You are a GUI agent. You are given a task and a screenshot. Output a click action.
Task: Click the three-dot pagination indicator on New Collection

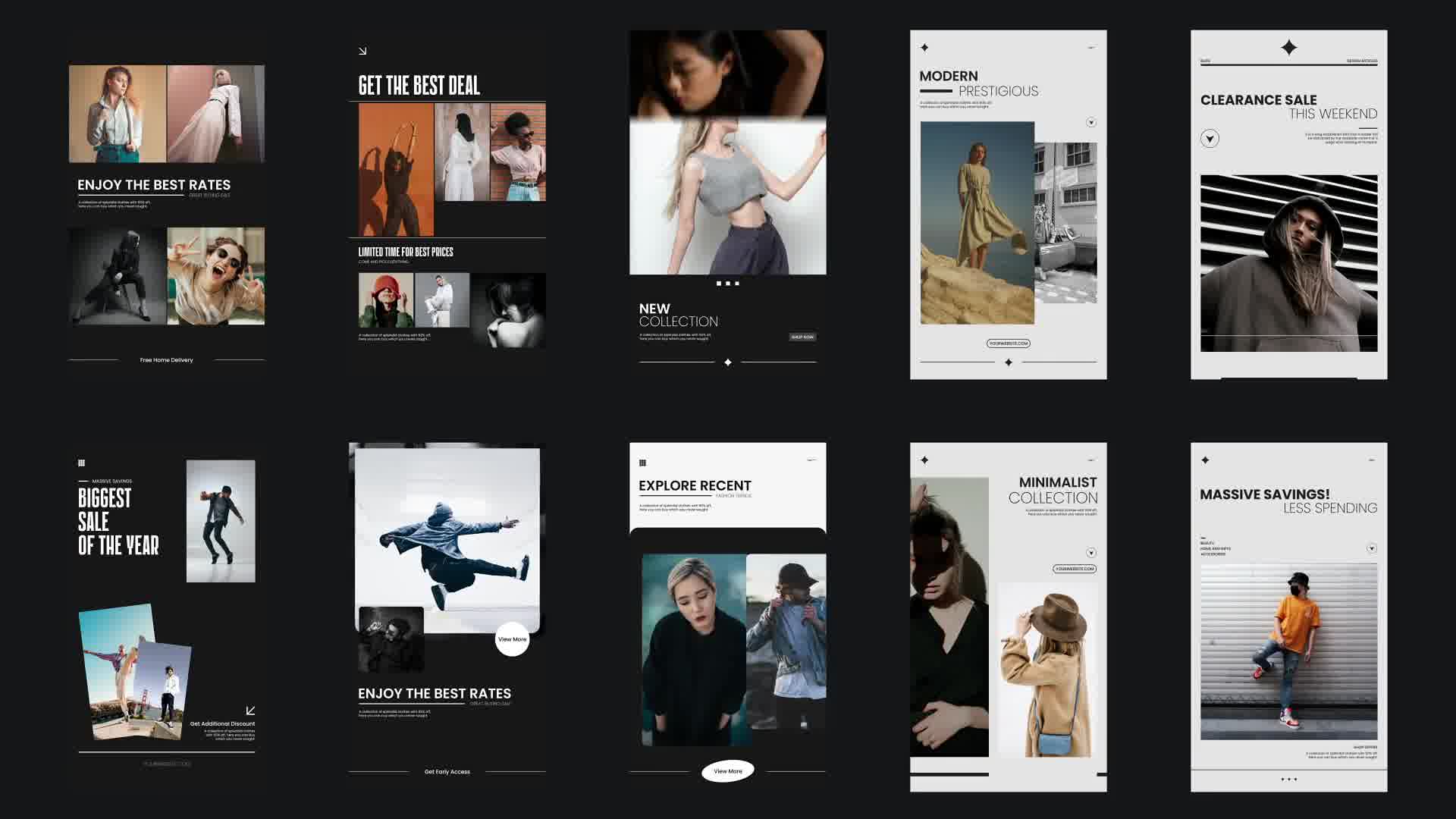coord(727,283)
